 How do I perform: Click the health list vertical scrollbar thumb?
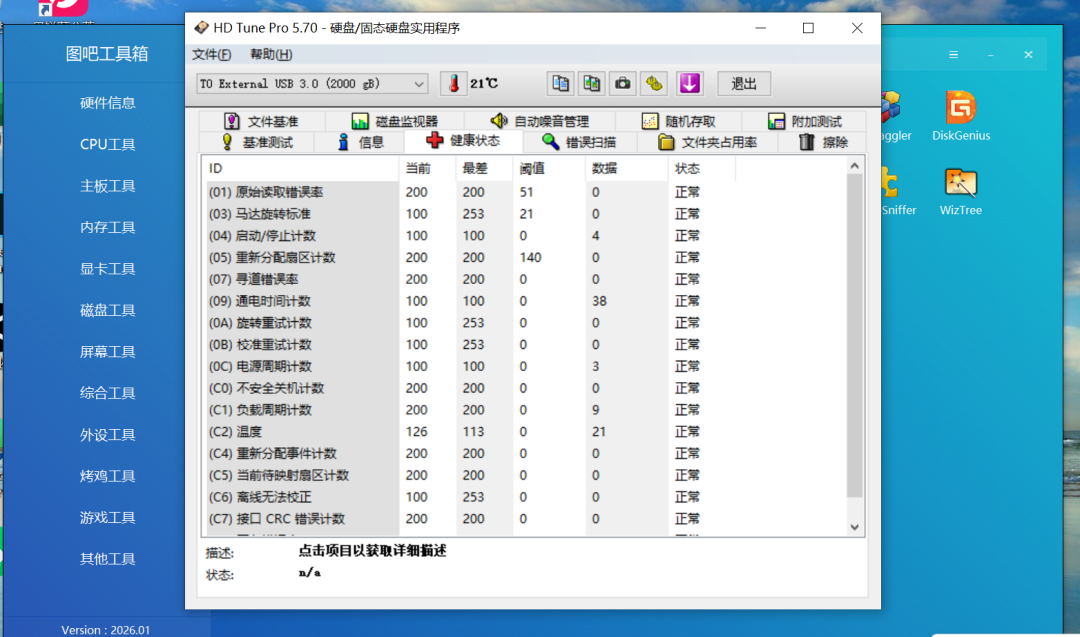tap(854, 335)
